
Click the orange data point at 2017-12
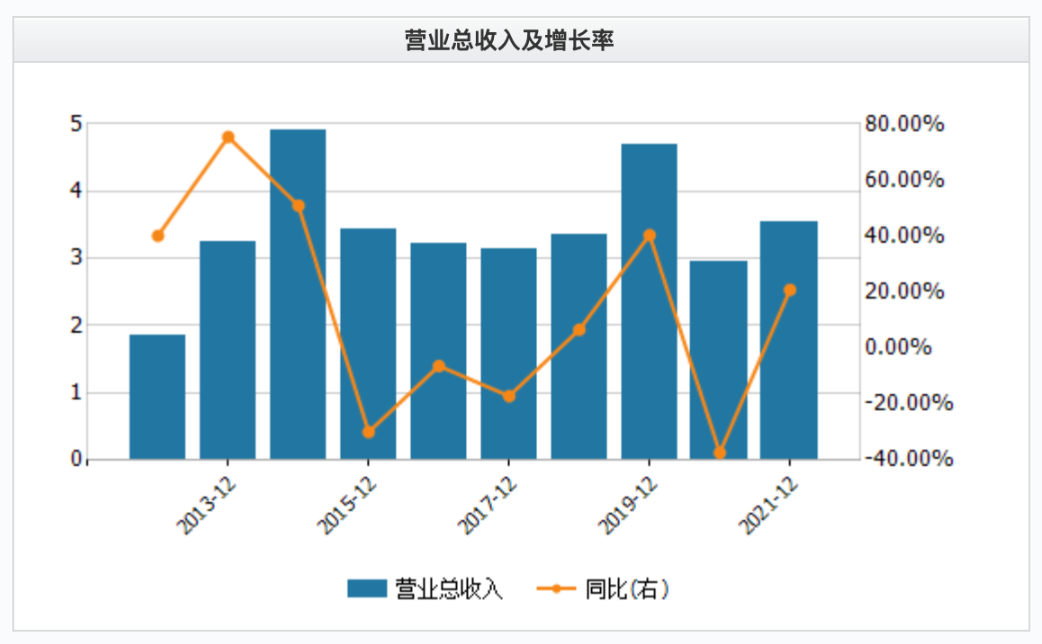(509, 396)
